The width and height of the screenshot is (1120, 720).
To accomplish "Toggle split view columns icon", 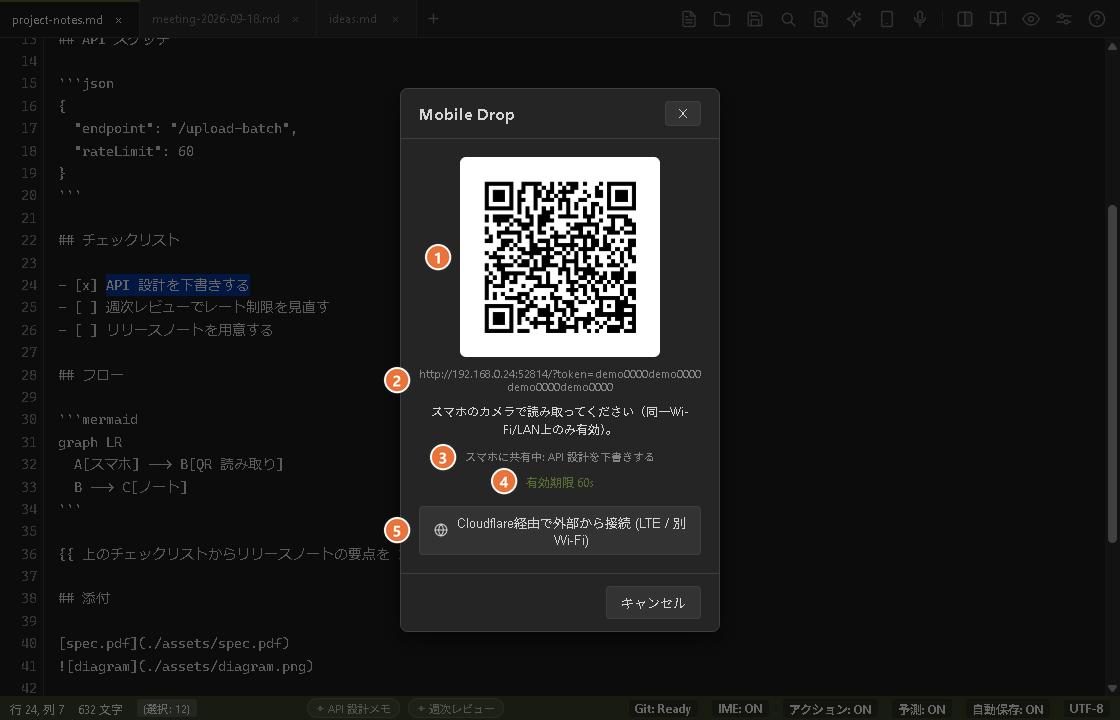I will (965, 19).
